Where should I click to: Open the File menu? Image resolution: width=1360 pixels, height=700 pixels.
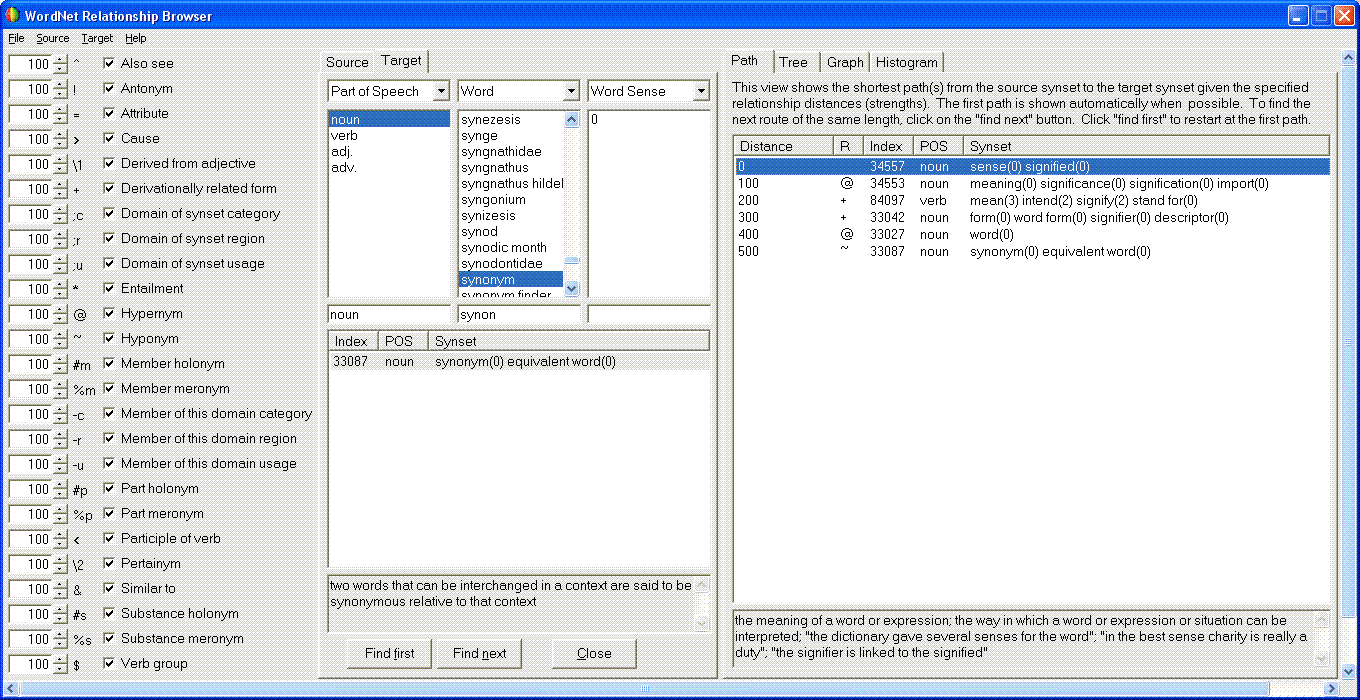click(16, 38)
